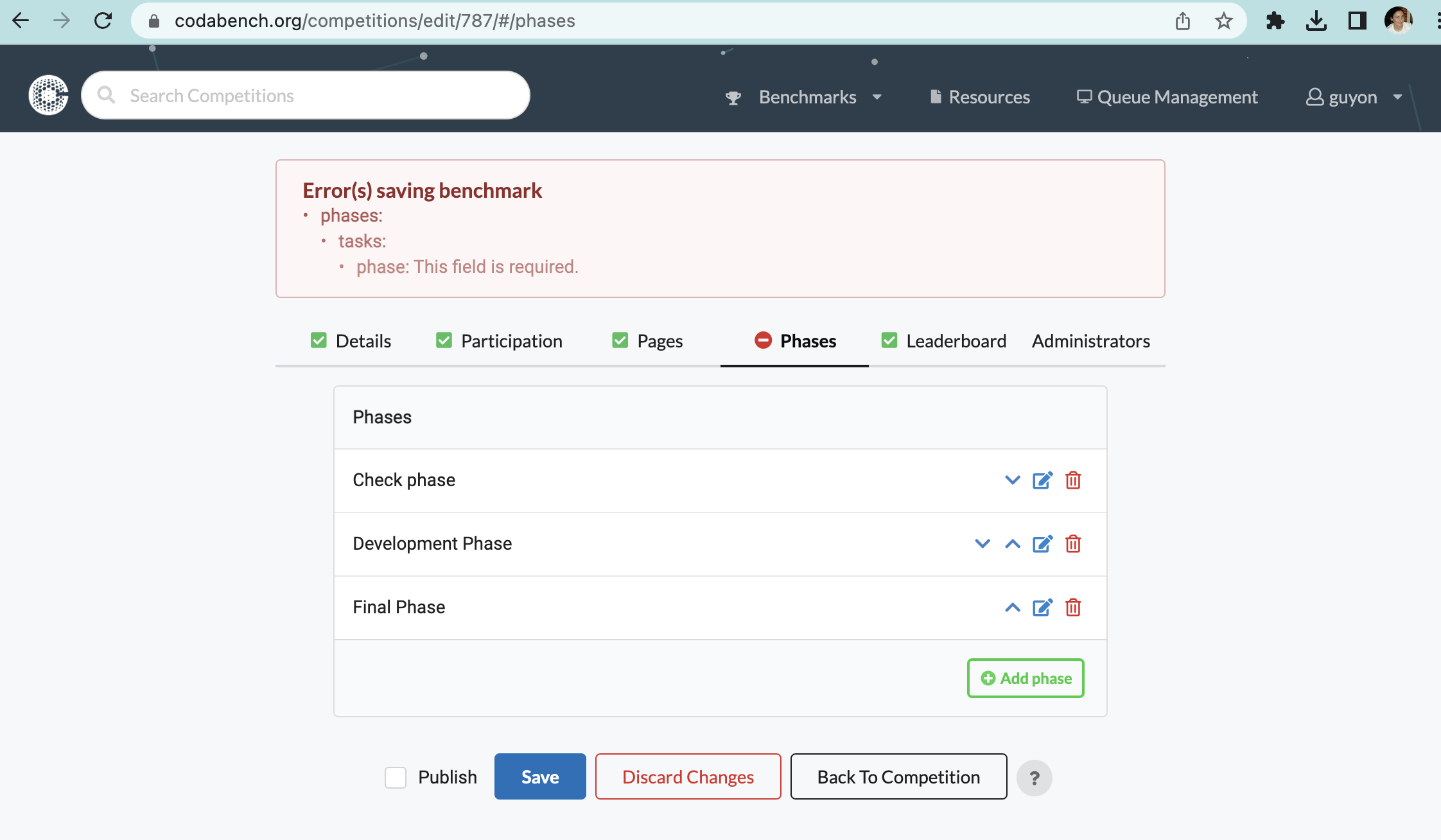Delete the Development Phase via trash icon
Image resolution: width=1441 pixels, height=840 pixels.
point(1072,543)
